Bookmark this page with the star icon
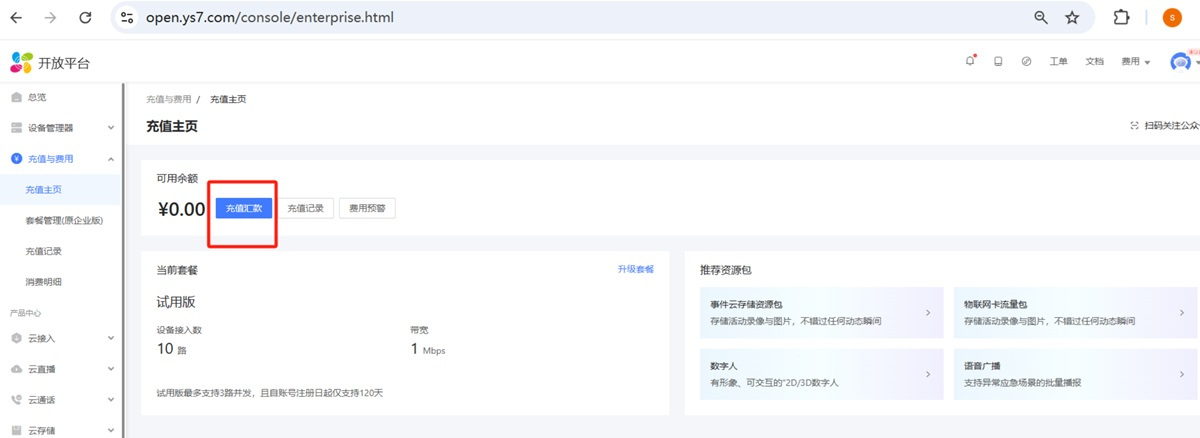 (1072, 17)
